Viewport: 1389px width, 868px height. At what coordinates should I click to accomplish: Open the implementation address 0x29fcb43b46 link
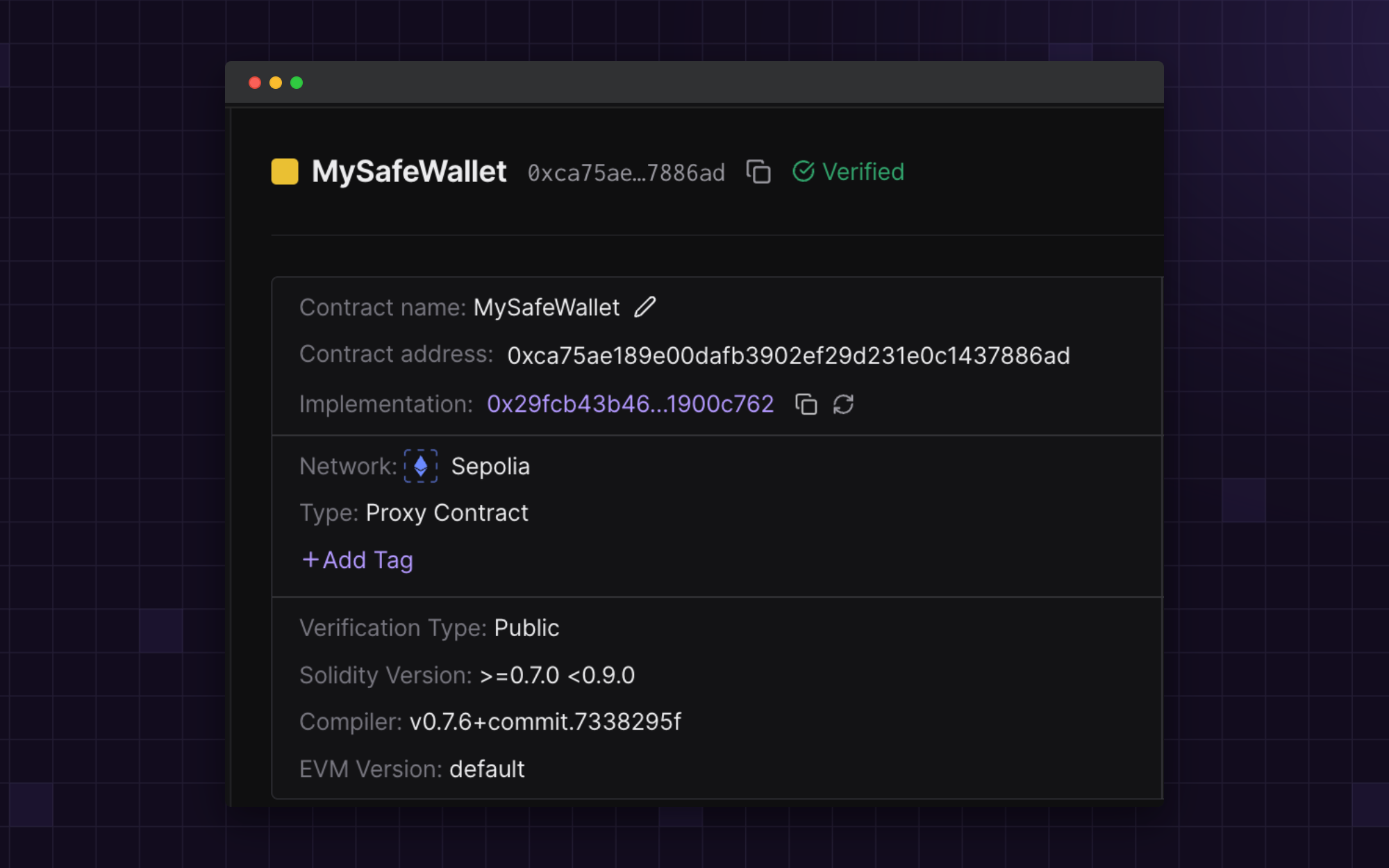(x=630, y=404)
